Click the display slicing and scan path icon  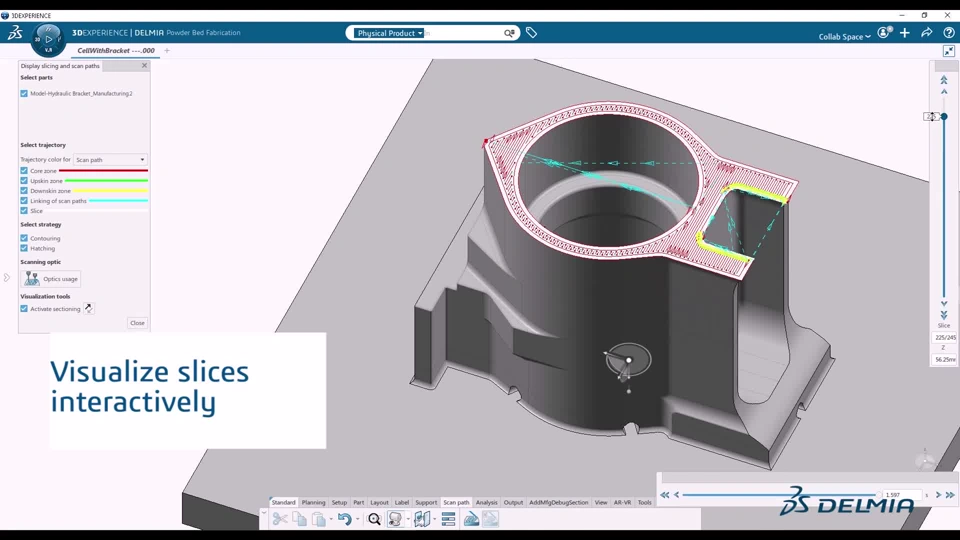click(x=471, y=519)
